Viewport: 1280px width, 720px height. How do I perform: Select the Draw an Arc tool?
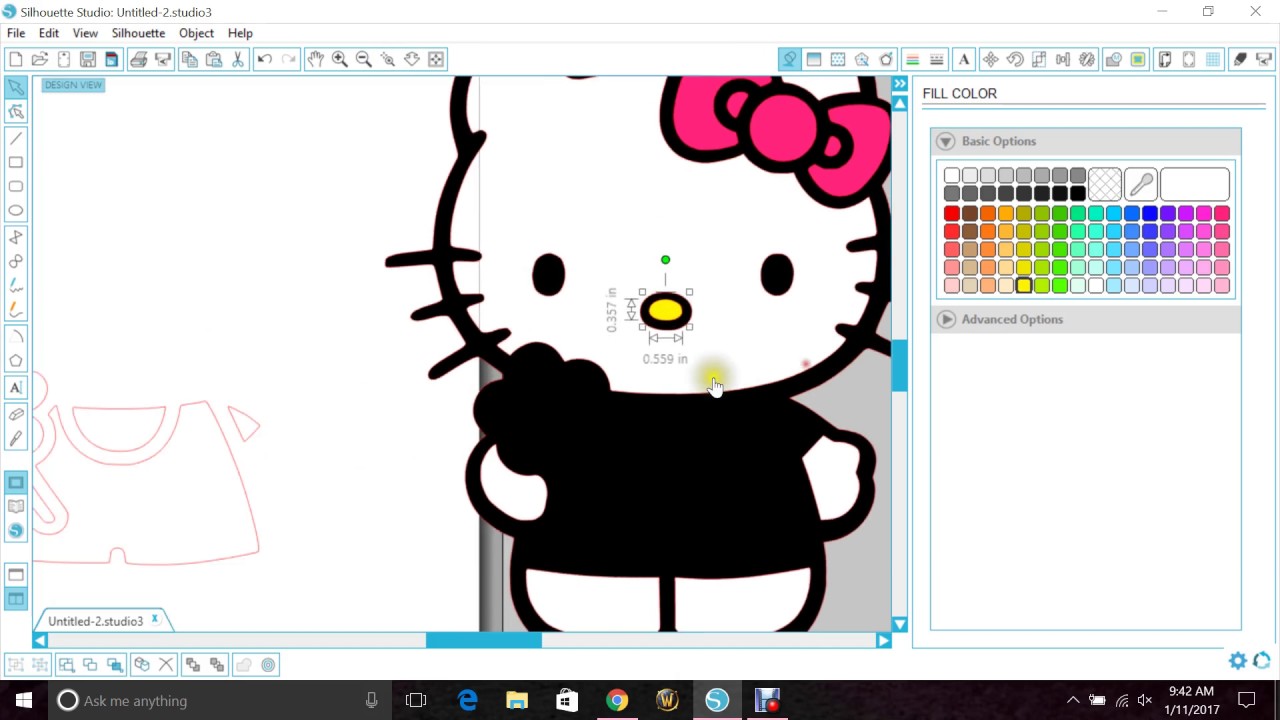point(16,337)
